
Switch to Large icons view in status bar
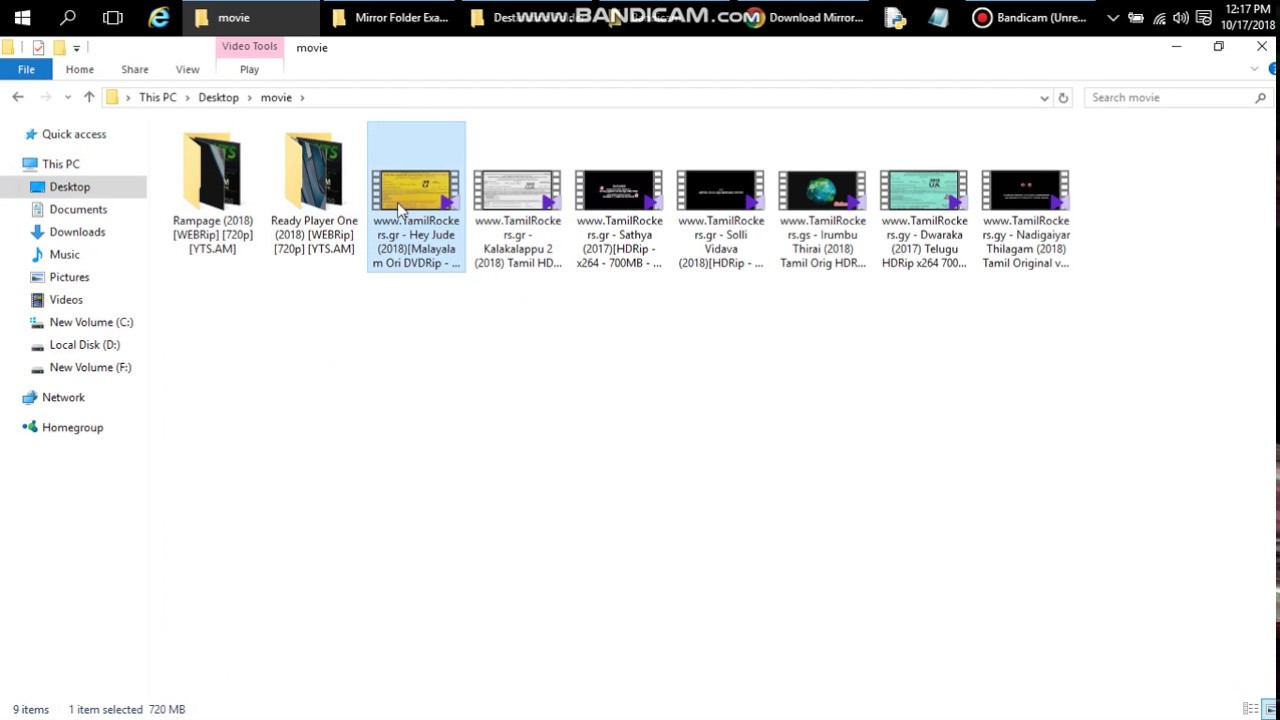click(1270, 709)
